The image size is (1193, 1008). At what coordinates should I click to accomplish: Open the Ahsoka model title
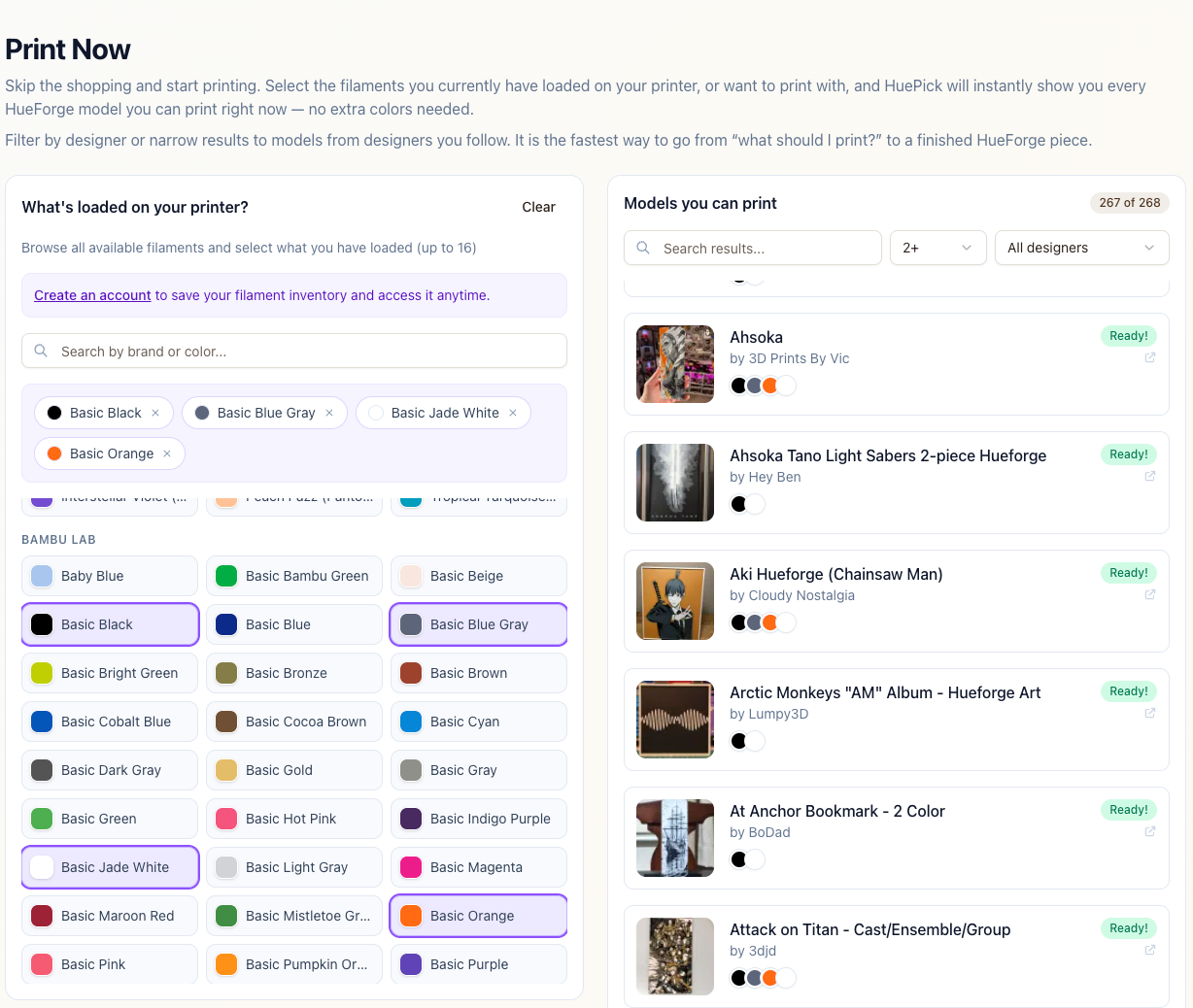click(756, 337)
